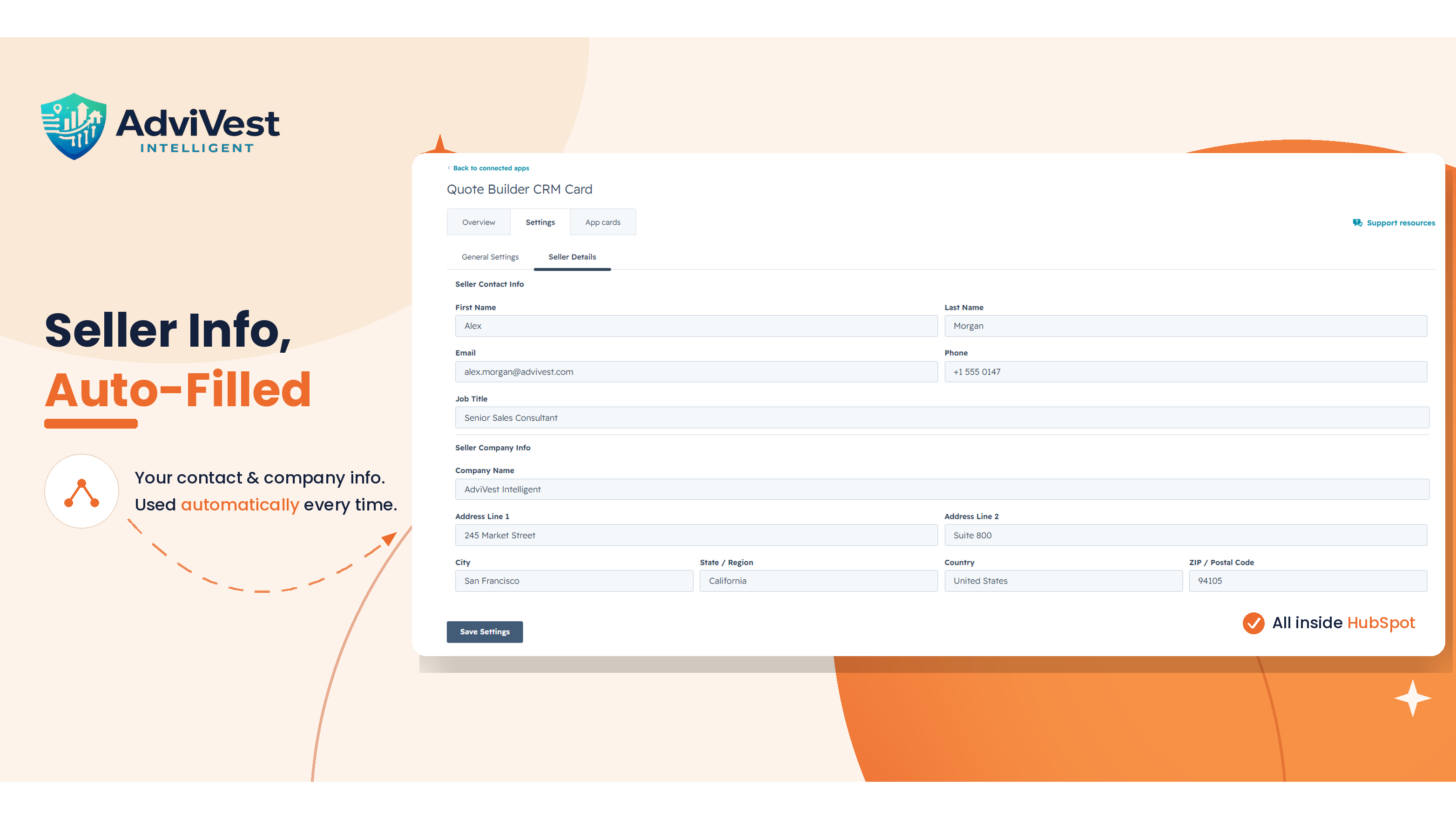This screenshot has width=1456, height=819.
Task: Click the Job Title input field
Action: [x=942, y=418]
